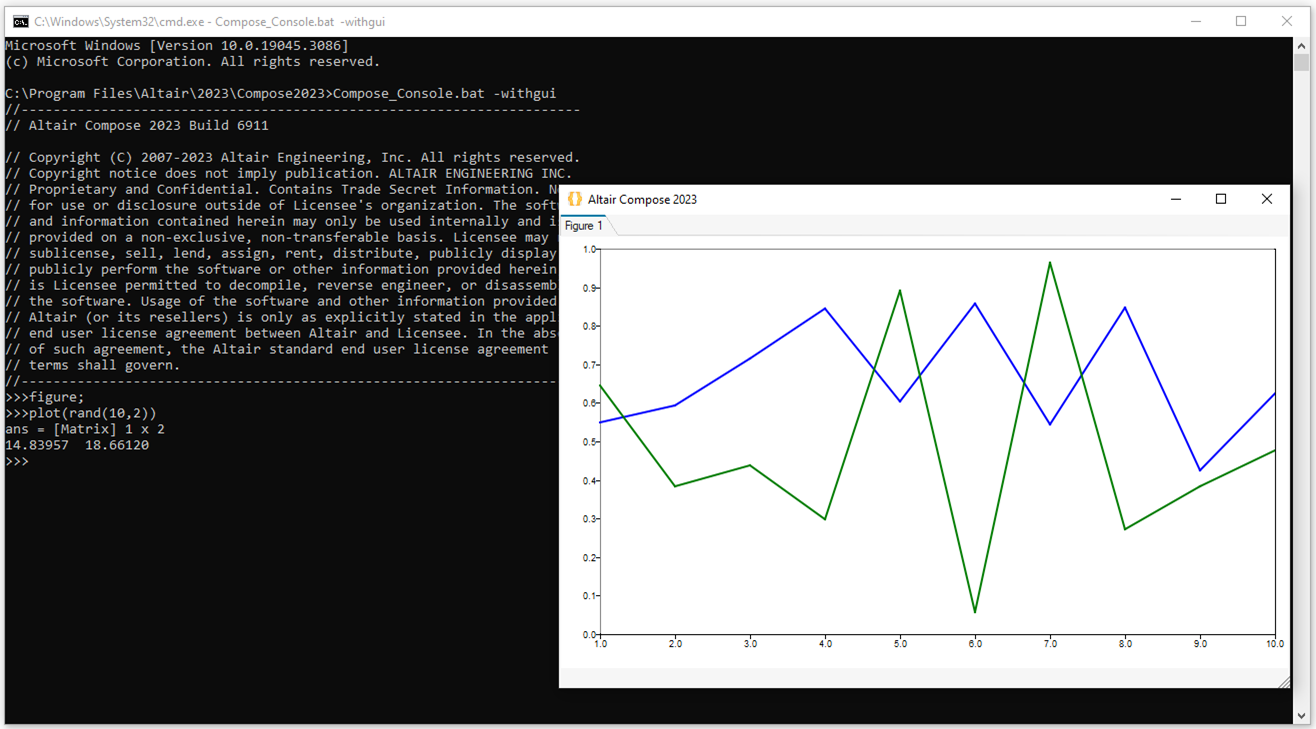The height and width of the screenshot is (729, 1316).
Task: Click the cmd.exe icon in the title bar
Action: point(20,21)
